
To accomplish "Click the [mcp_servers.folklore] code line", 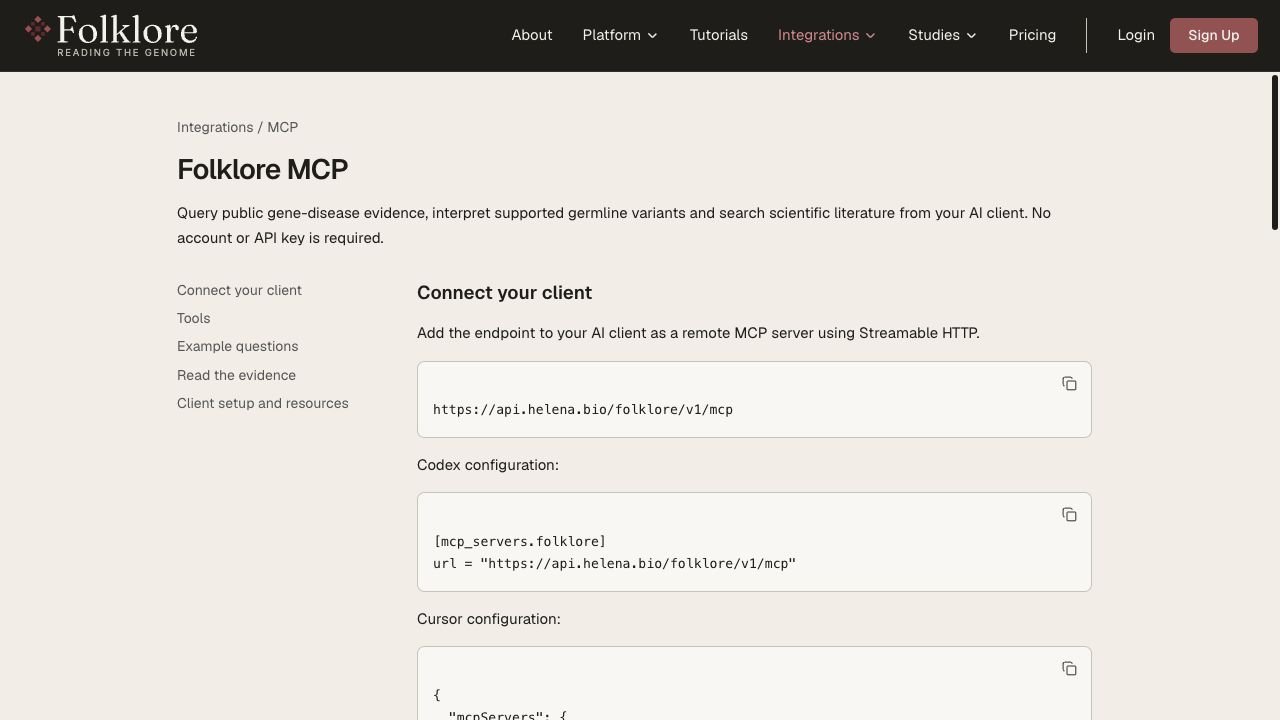I will click(x=519, y=541).
